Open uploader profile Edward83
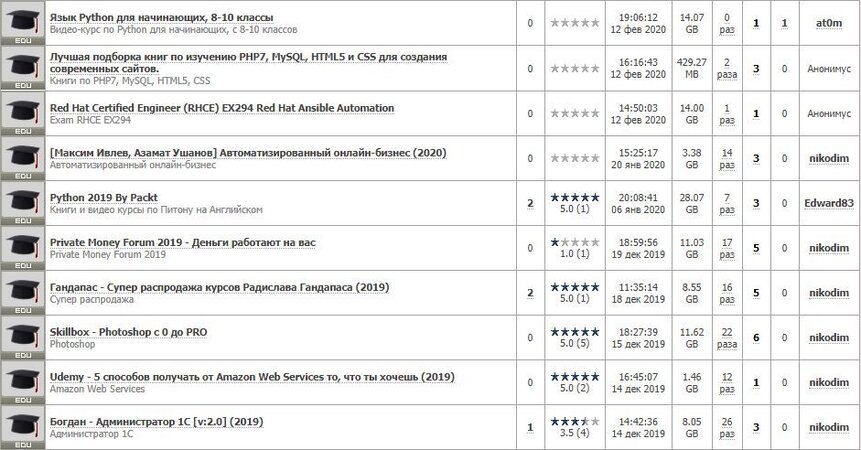 coord(829,203)
